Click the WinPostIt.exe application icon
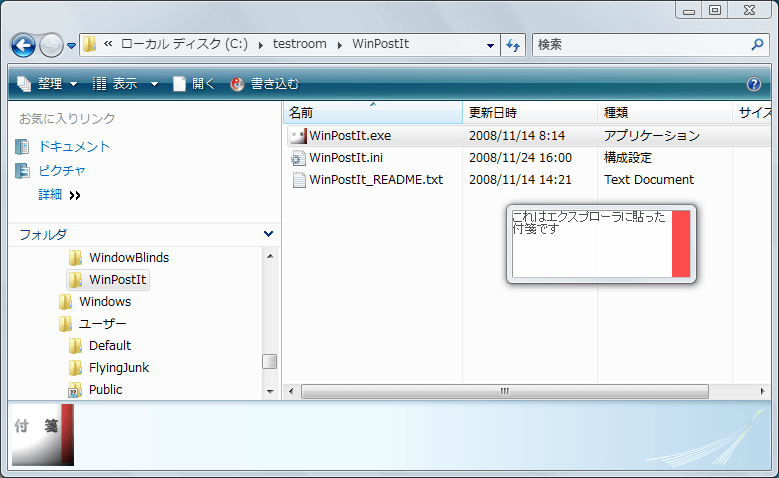 (x=299, y=136)
